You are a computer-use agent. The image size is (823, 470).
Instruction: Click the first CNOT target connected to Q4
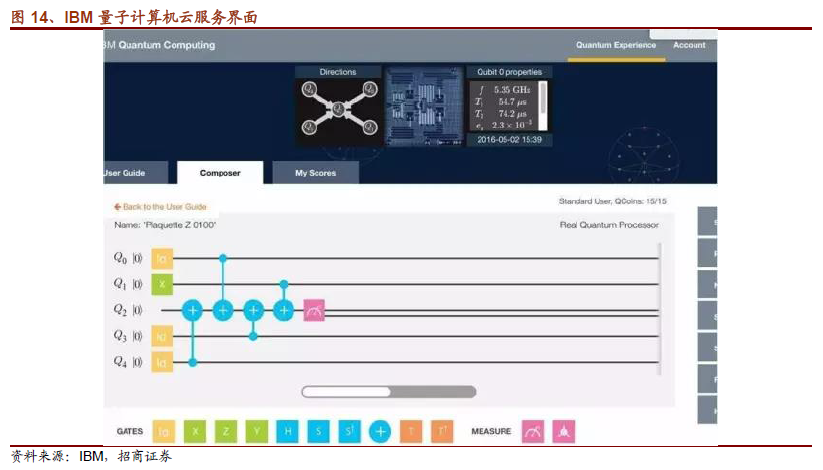tap(193, 310)
